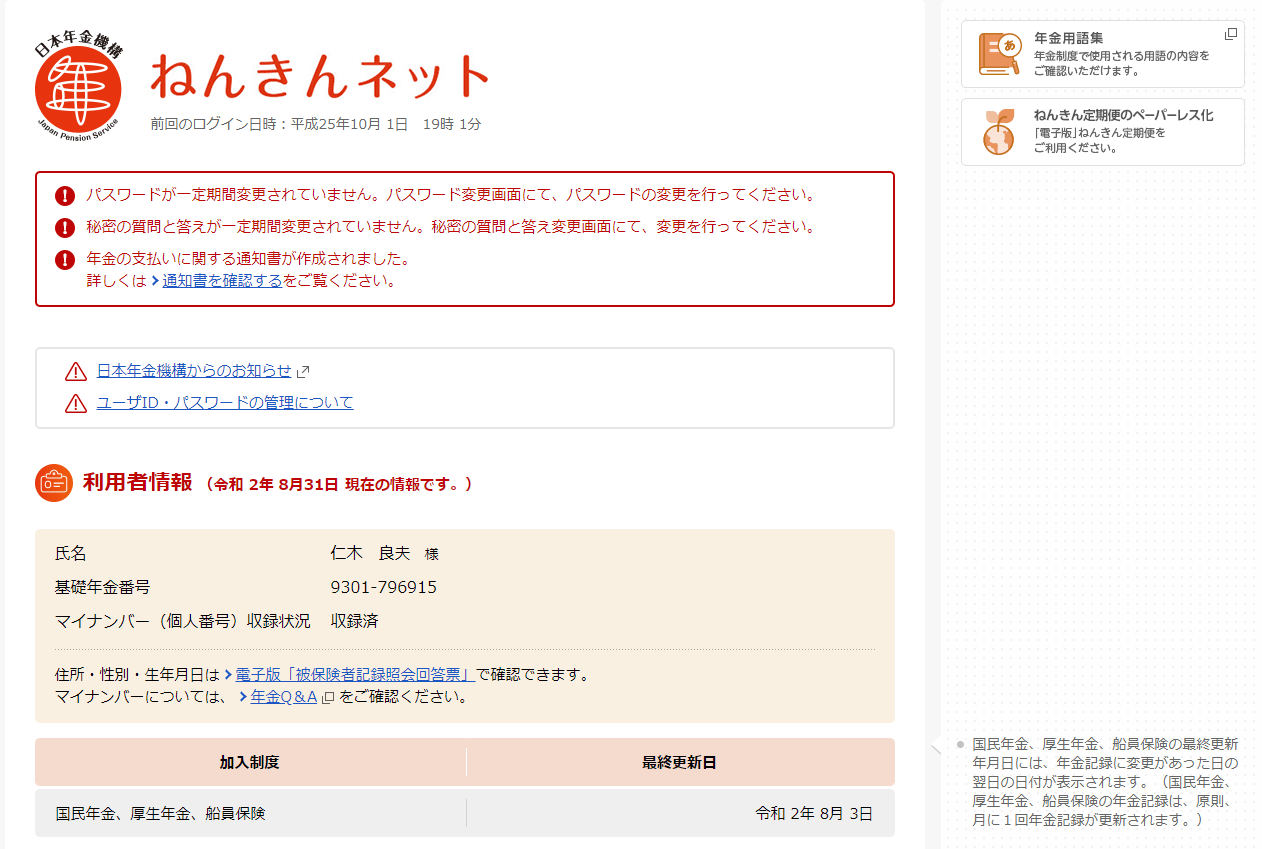The height and width of the screenshot is (849, 1262).
Task: Click arrow before 年金Q＆A
Action: pos(243,697)
